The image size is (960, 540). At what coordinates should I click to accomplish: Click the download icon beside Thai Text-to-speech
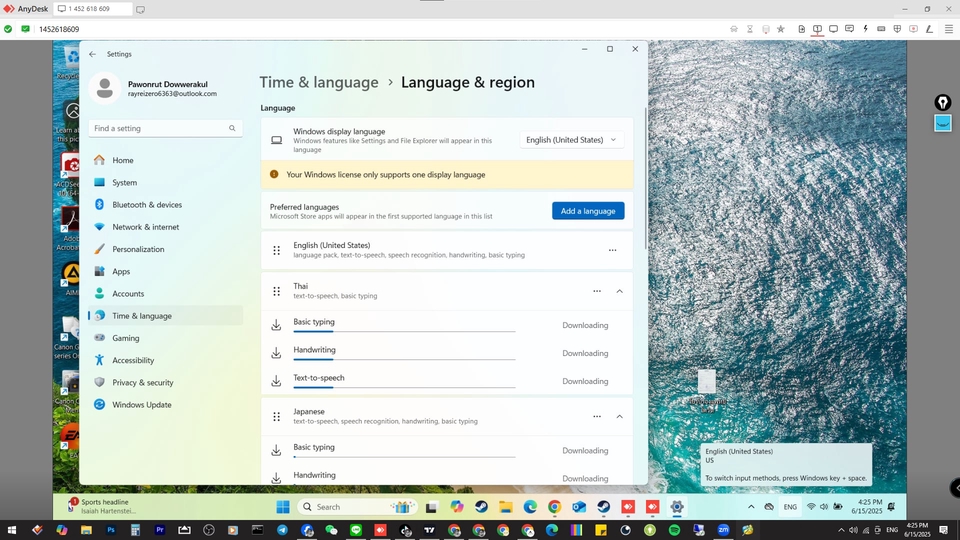tap(276, 381)
